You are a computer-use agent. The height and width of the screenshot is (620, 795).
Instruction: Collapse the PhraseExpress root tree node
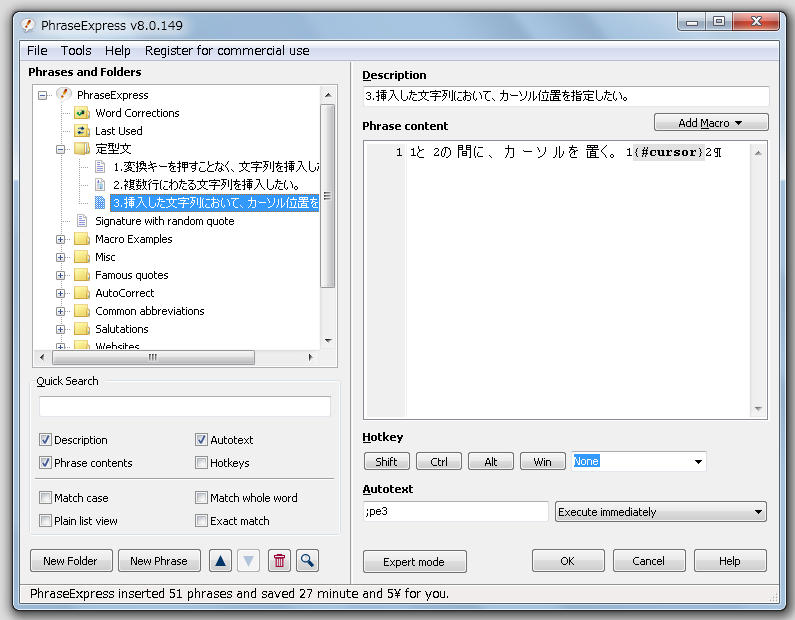tap(43, 95)
